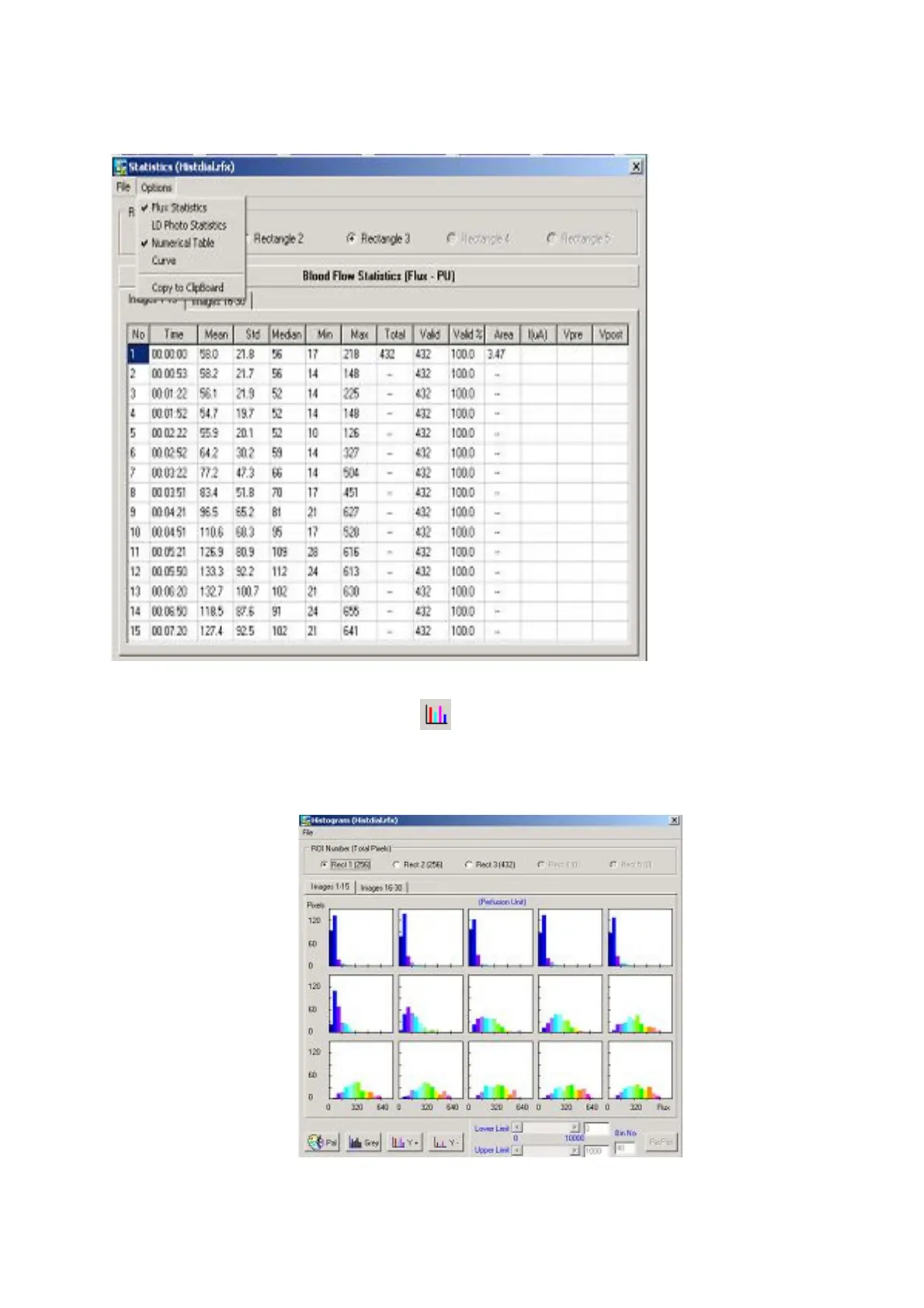Select LD Photo Statistics menu entry
Screen dimensions: 924x1308
(x=189, y=225)
